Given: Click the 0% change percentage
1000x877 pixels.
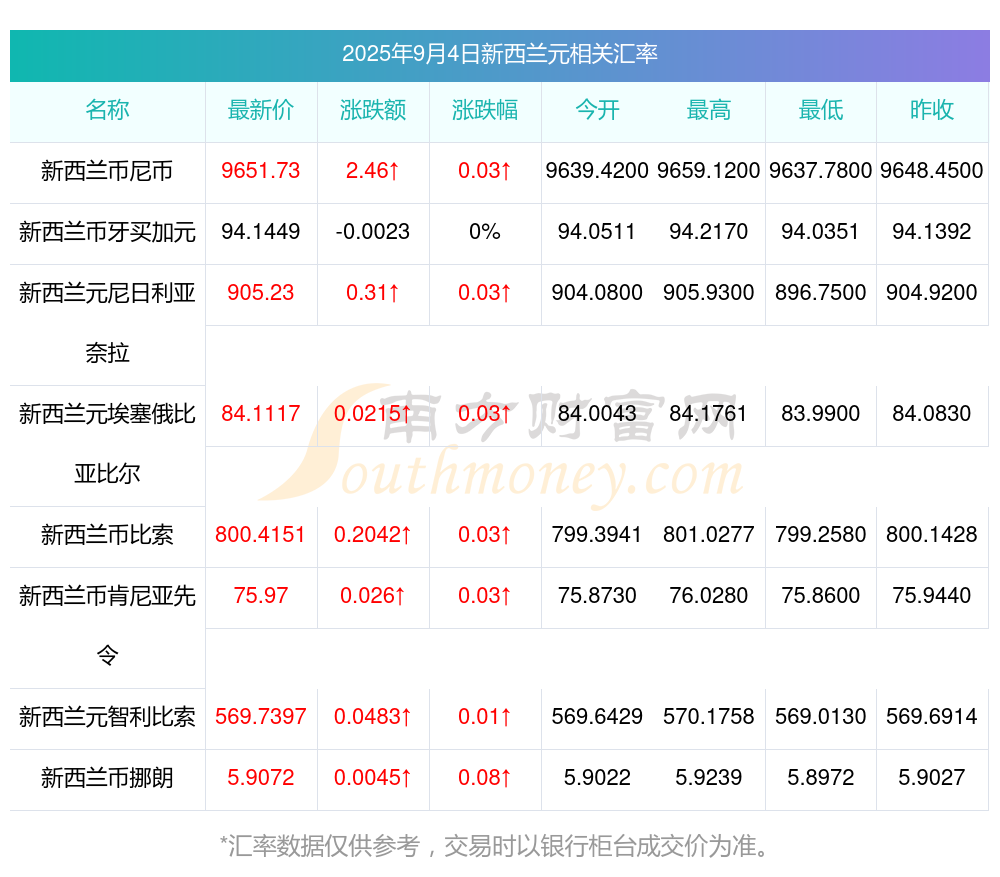Looking at the screenshot, I should point(485,232).
